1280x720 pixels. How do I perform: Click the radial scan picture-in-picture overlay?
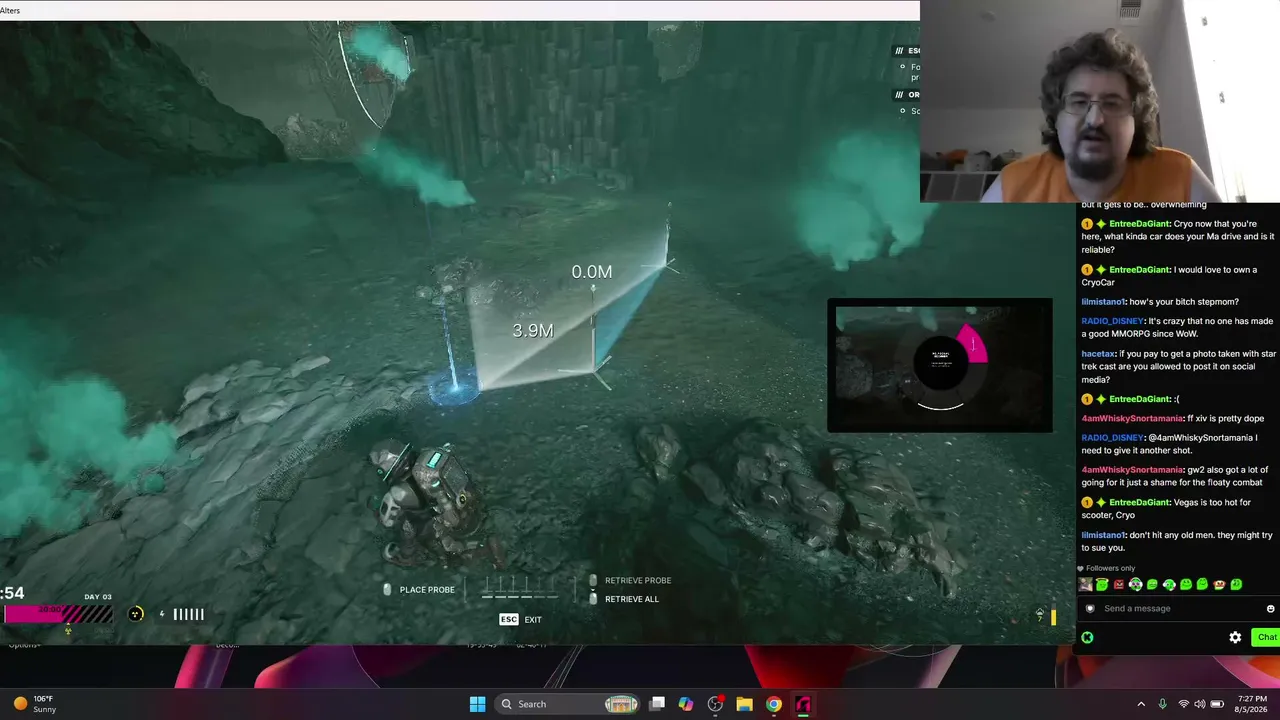click(x=939, y=365)
